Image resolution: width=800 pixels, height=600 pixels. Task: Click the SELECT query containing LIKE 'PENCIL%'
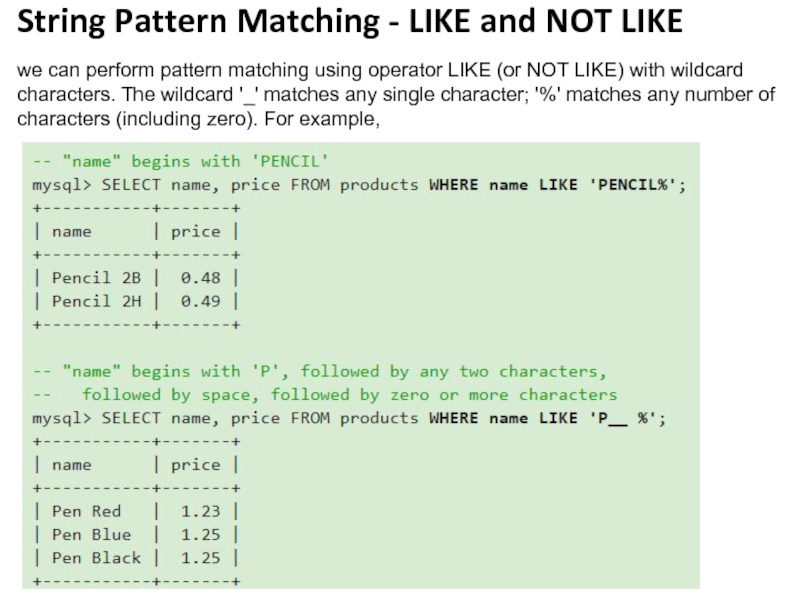[359, 185]
